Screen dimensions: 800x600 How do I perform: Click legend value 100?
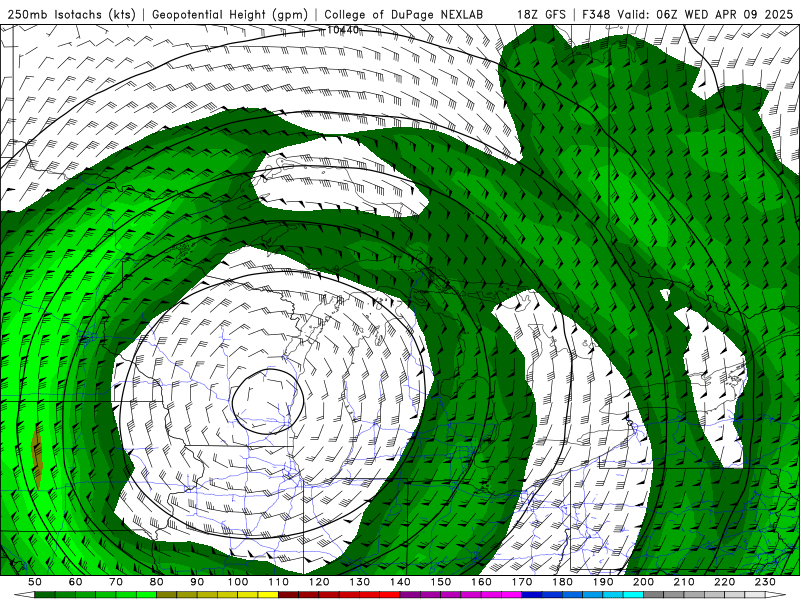238,582
